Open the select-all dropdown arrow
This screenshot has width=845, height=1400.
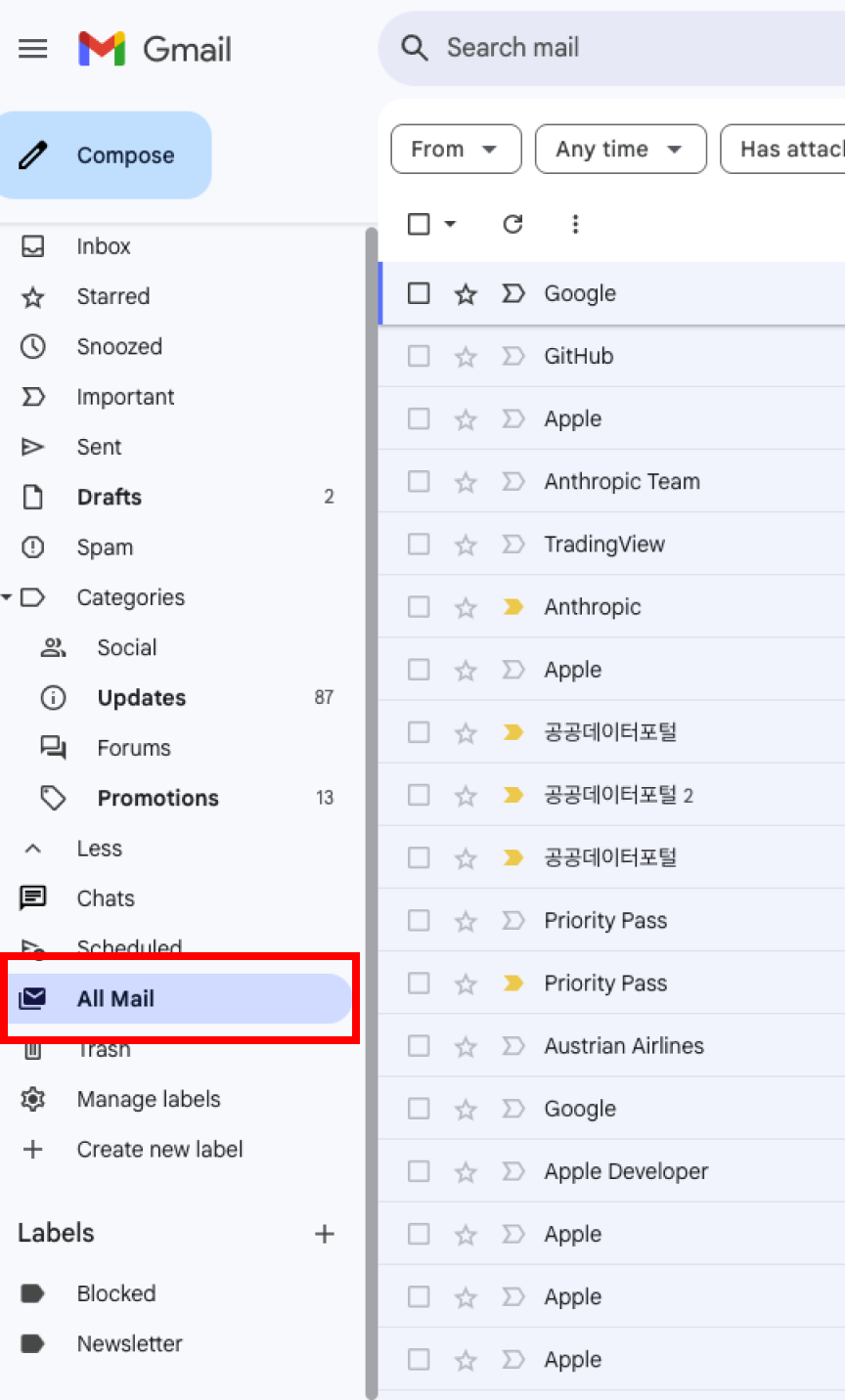coord(450,224)
